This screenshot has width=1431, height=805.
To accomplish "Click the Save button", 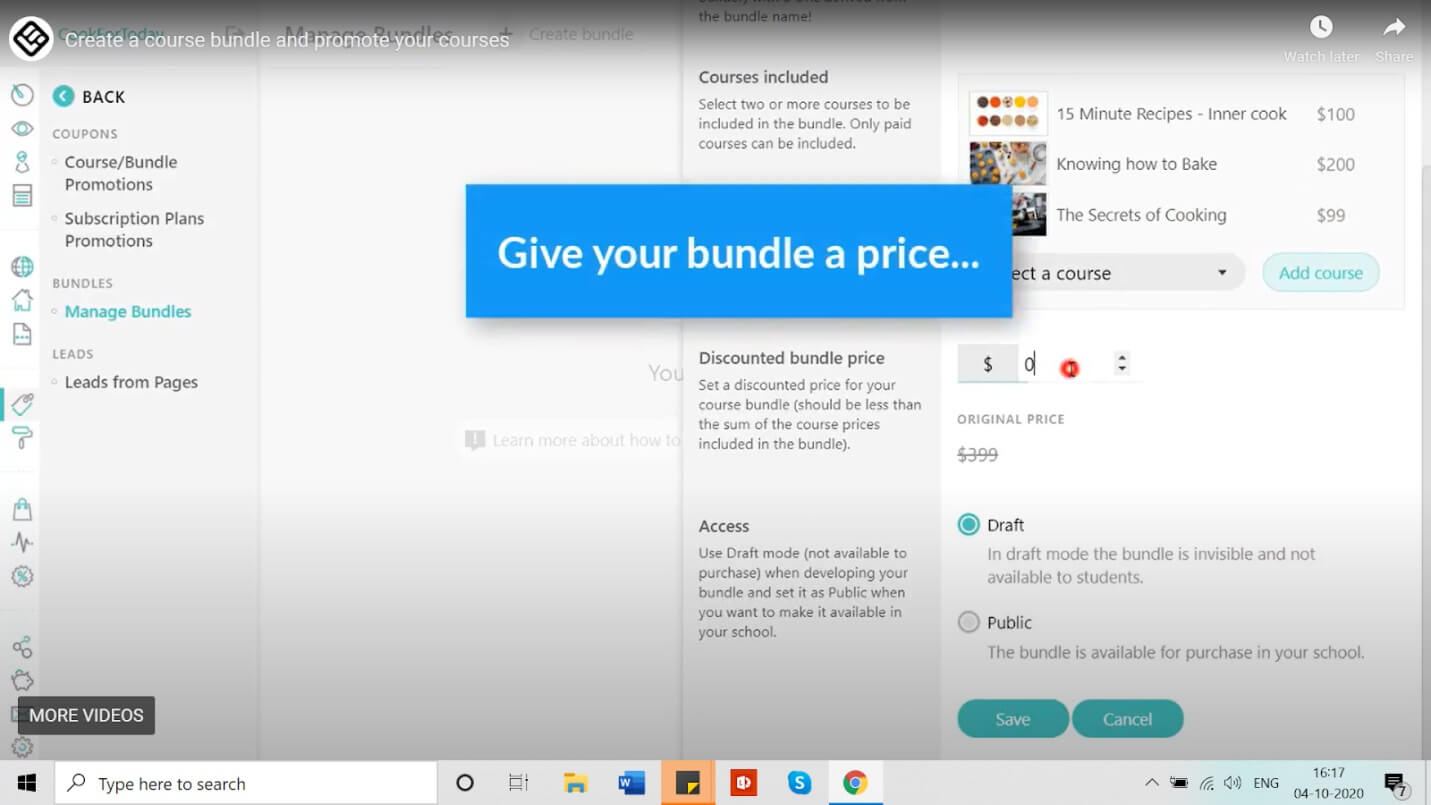I will [1012, 719].
